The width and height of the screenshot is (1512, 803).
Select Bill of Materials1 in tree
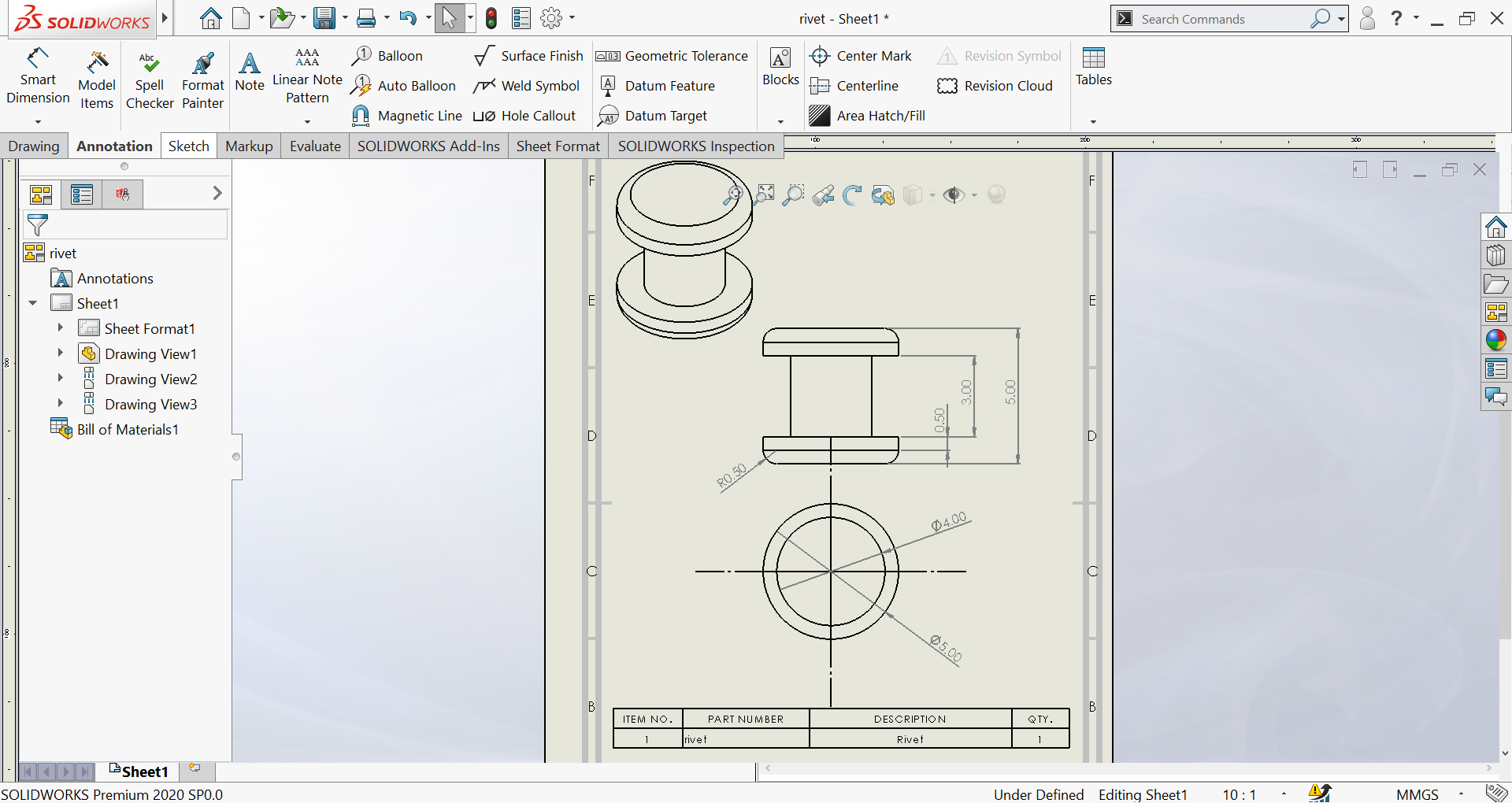tap(127, 430)
